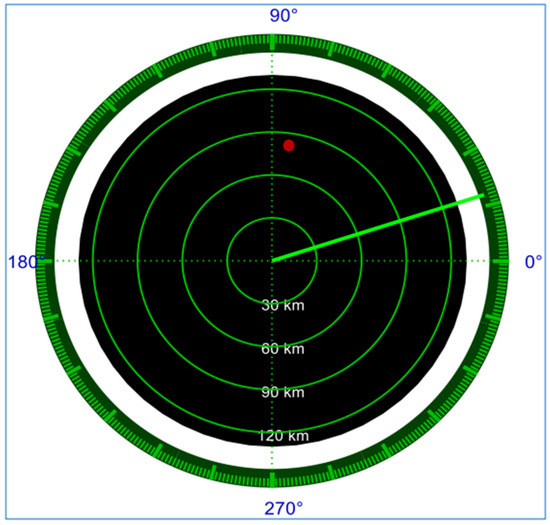Image resolution: width=550 pixels, height=525 pixels.
Task: Click the 180° bearing label
Action: tap(27, 262)
